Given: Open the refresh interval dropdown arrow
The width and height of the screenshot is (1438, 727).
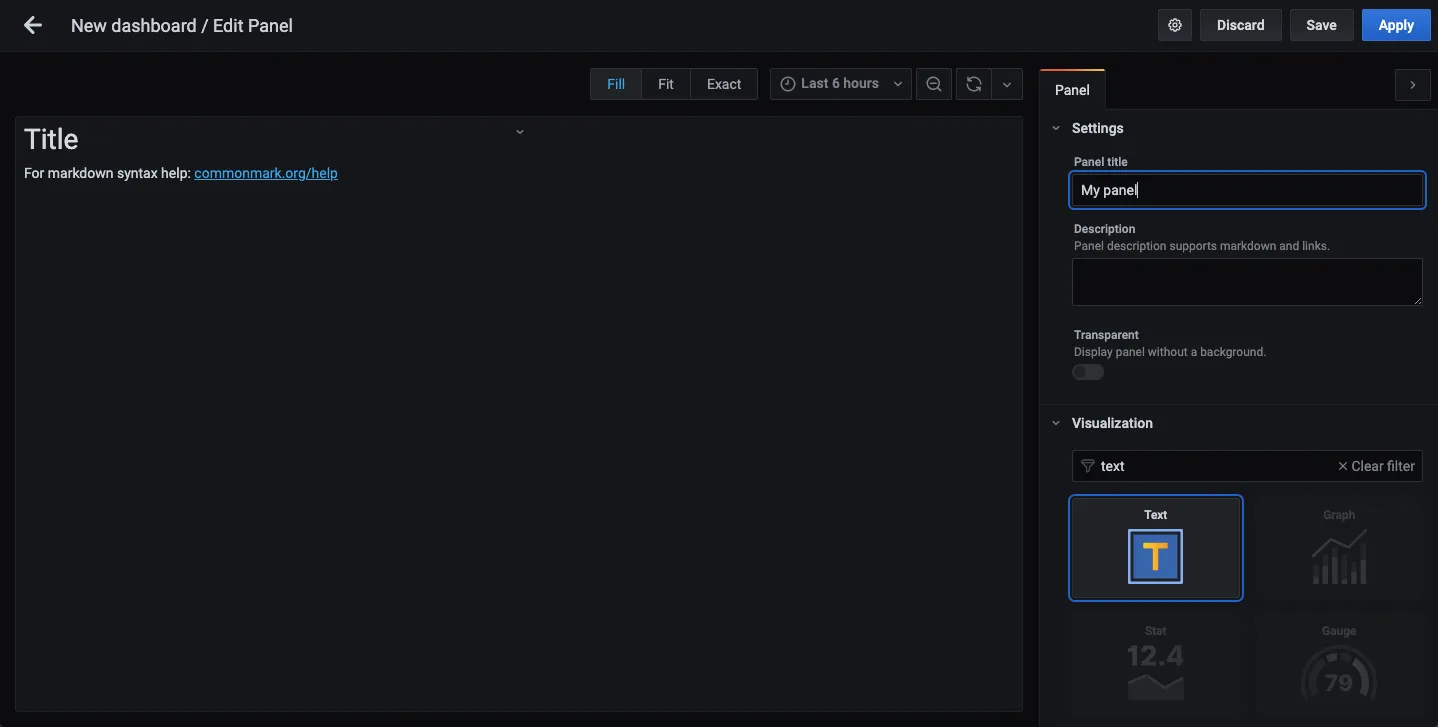Looking at the screenshot, I should [1007, 84].
